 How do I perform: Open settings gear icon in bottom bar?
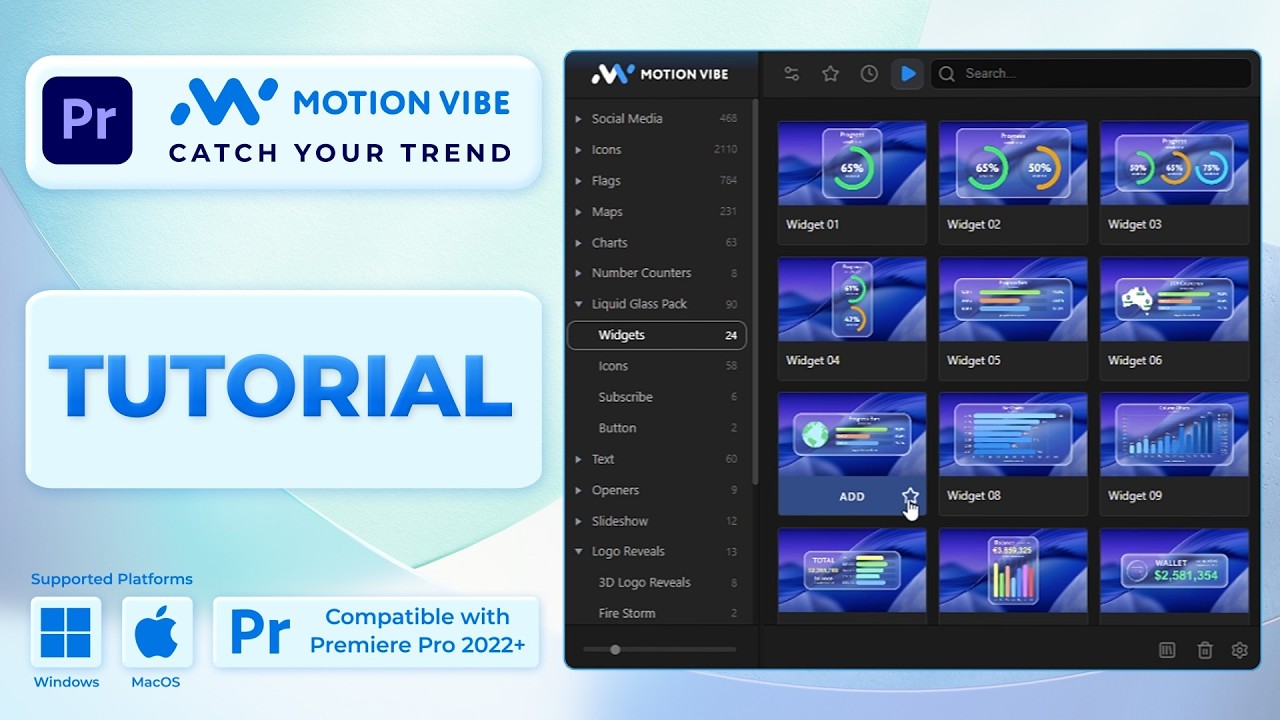tap(1240, 650)
